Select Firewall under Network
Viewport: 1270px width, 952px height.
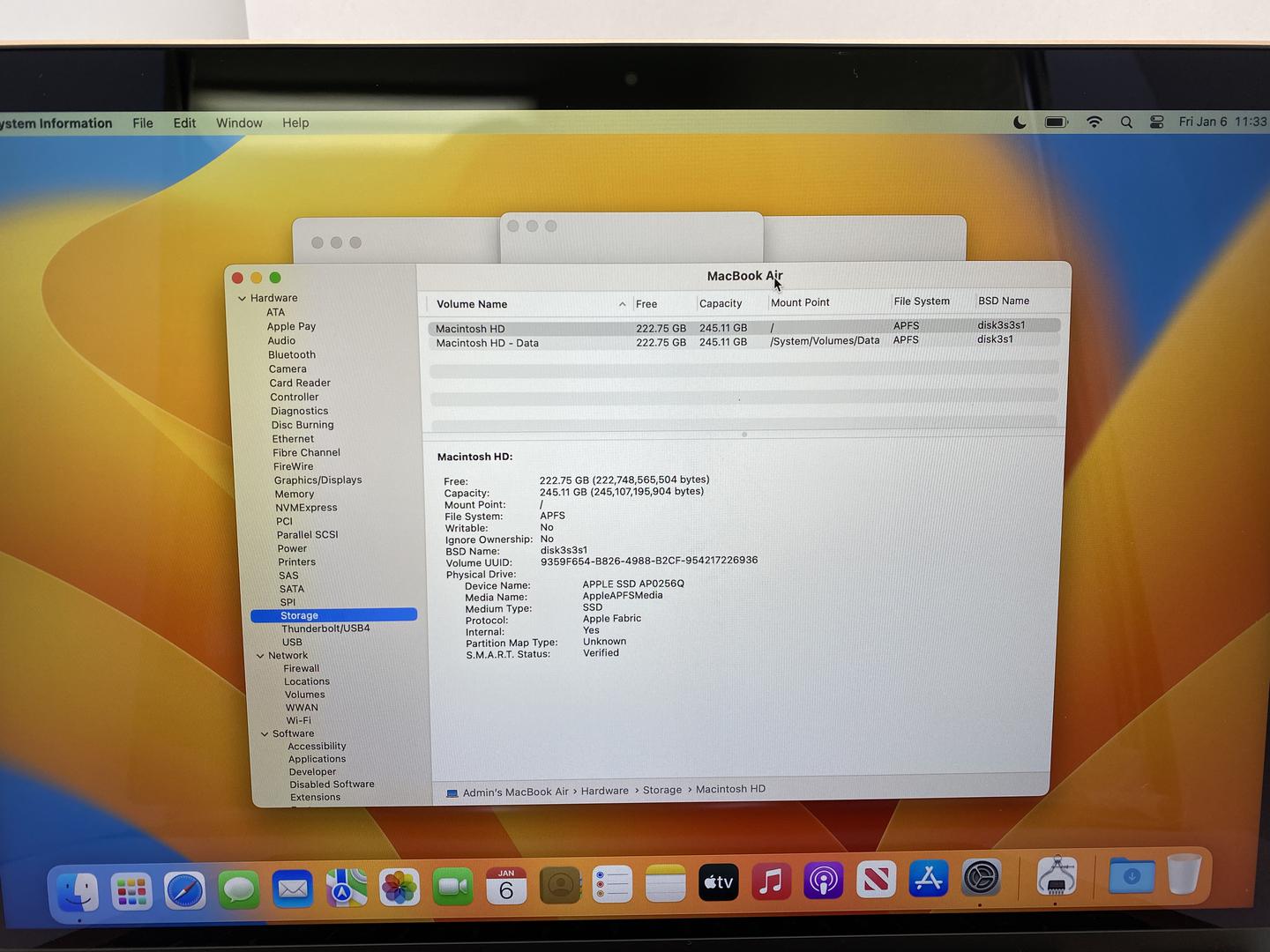pos(302,669)
